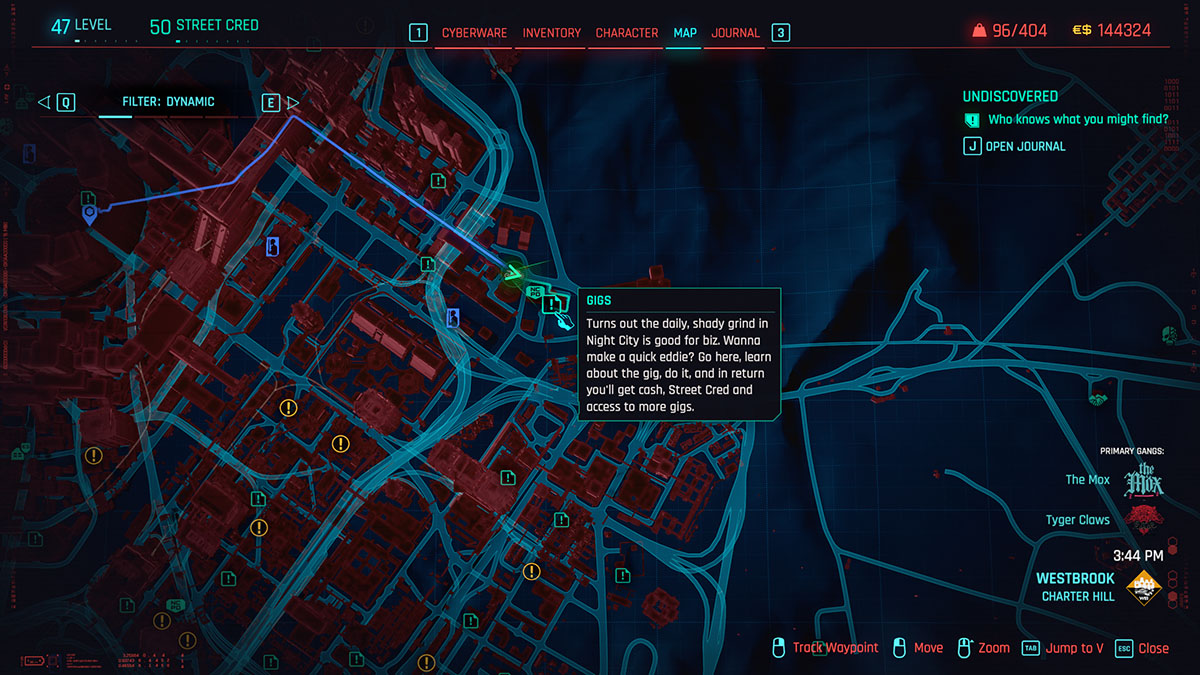Click the Gigs description tooltip panel
This screenshot has height=675, width=1200.
pyautogui.click(x=680, y=356)
